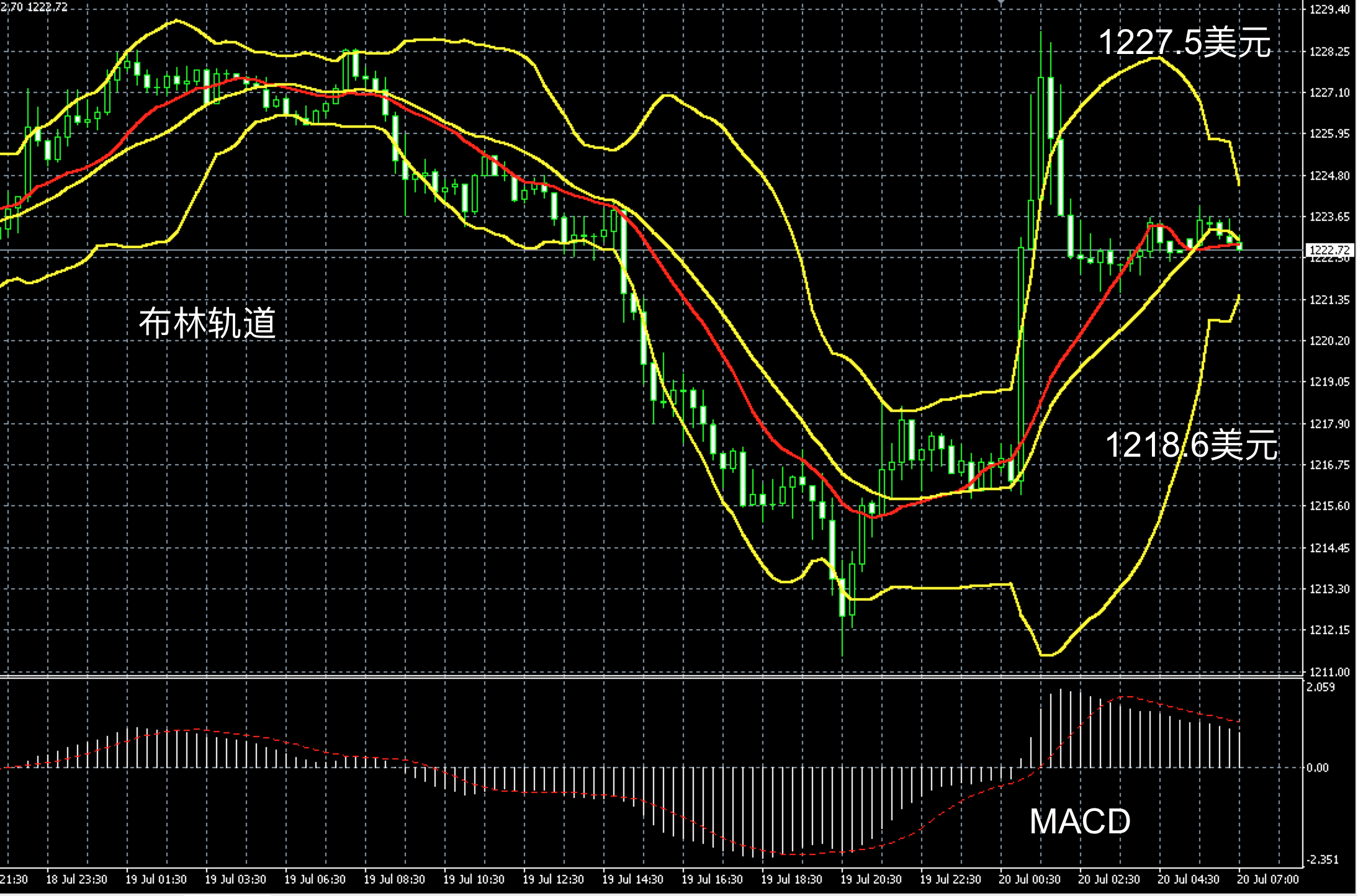
Task: Click the chart shift triangle marker at top
Action: [x=1001, y=3]
